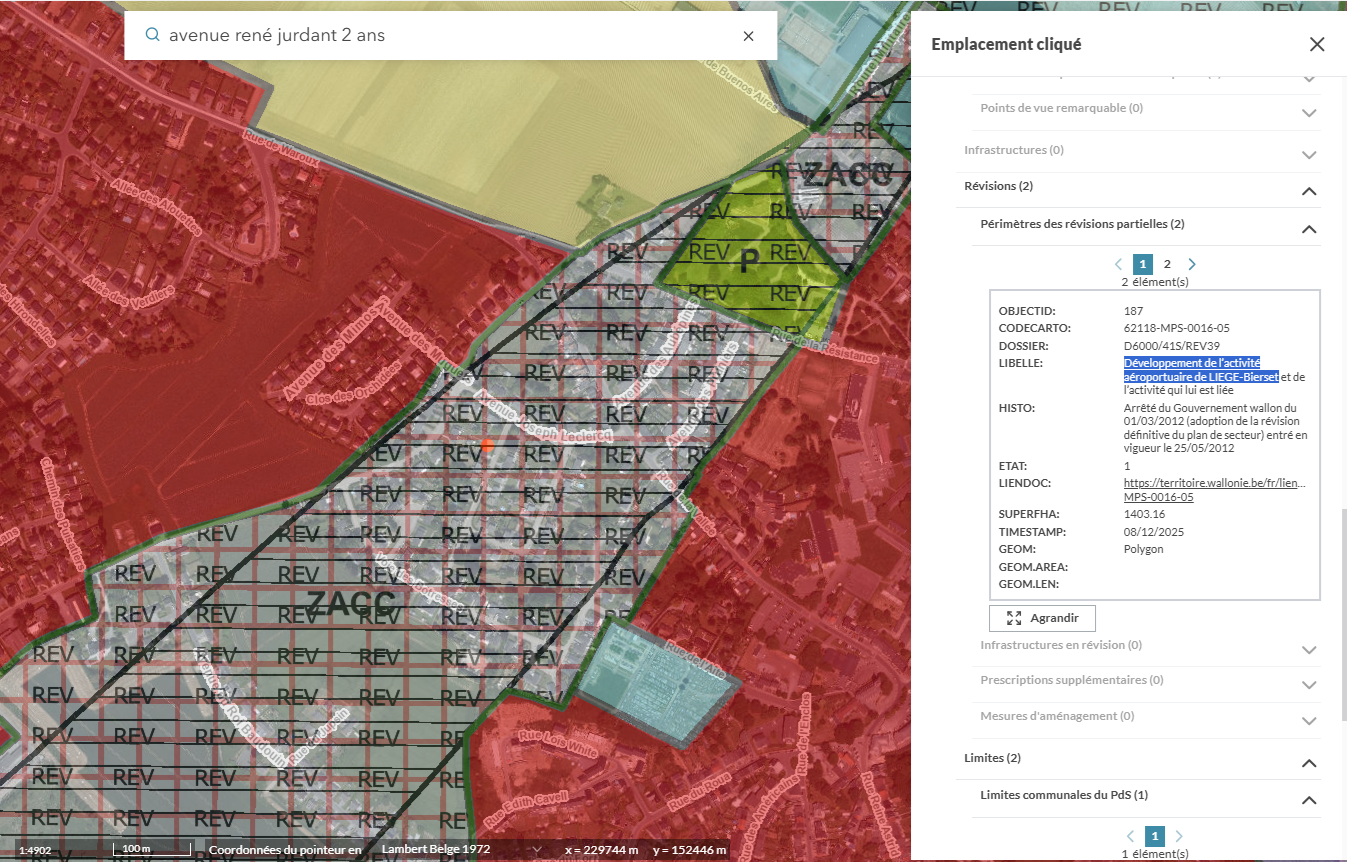This screenshot has width=1347, height=862.
Task: Click the Agrandir button
Action: pyautogui.click(x=1042, y=618)
